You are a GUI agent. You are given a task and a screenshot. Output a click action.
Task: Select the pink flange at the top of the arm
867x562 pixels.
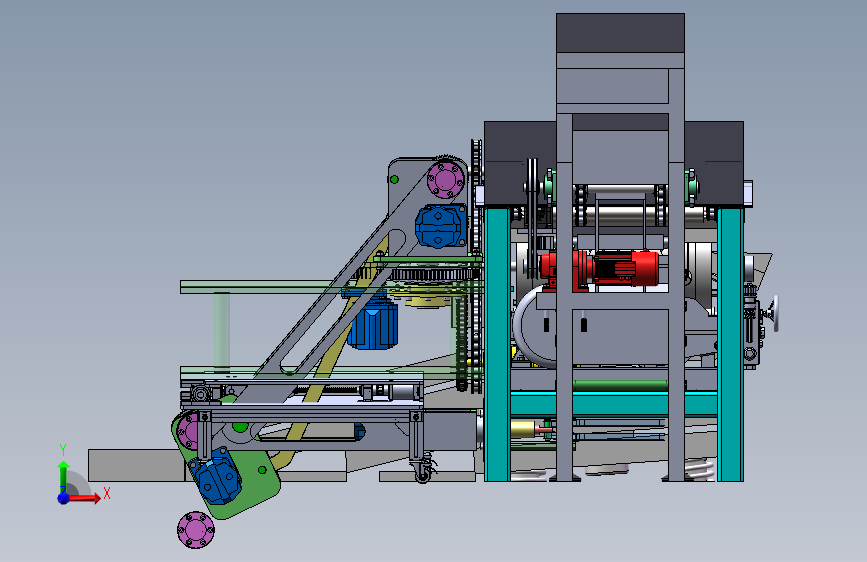coord(446,179)
